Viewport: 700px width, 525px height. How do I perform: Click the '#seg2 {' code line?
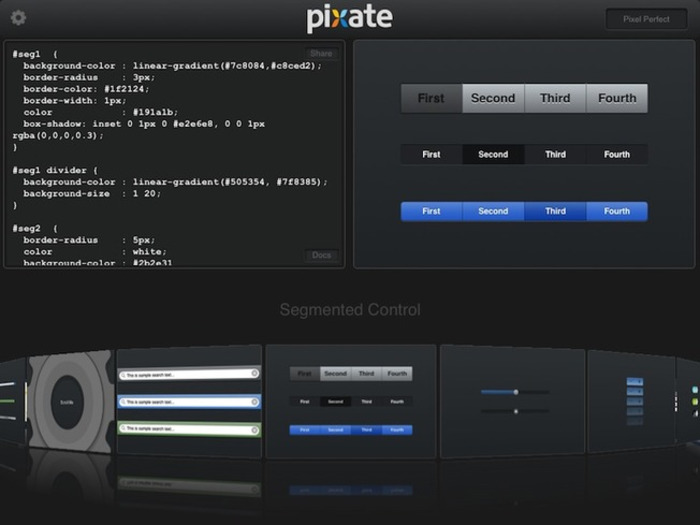(x=35, y=228)
